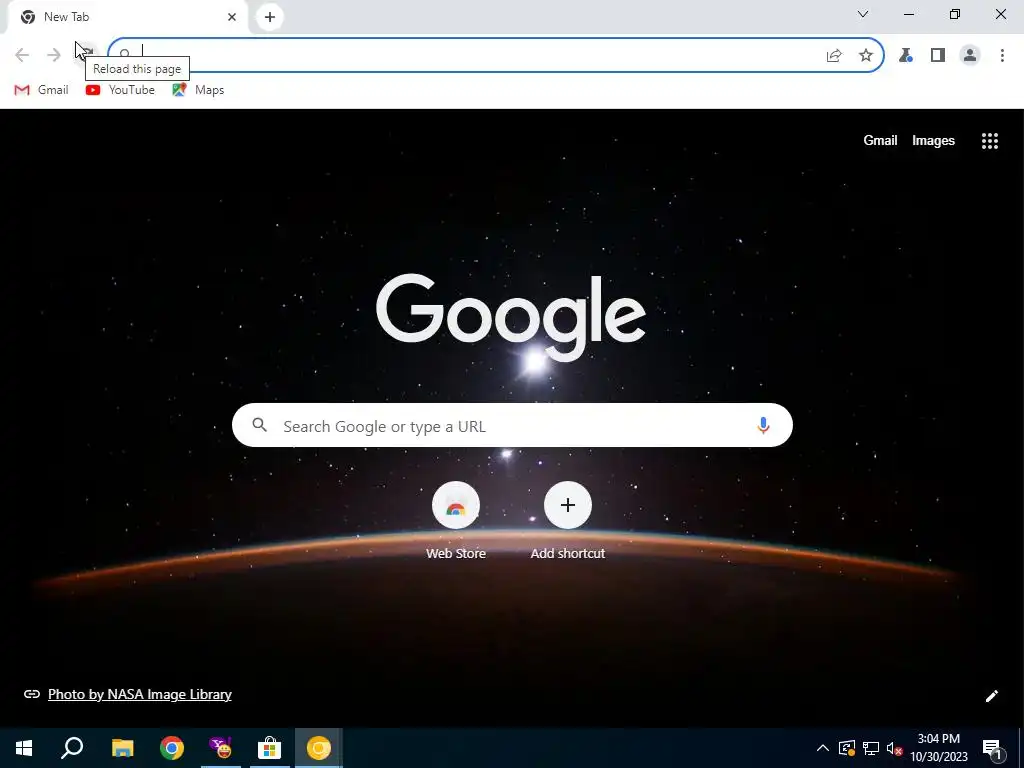Share this page from address bar
Image resolution: width=1024 pixels, height=768 pixels.
coord(834,56)
